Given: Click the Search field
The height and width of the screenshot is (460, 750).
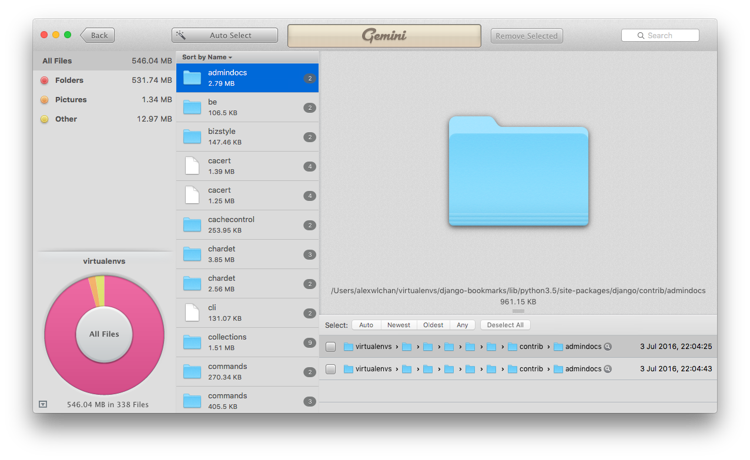Looking at the screenshot, I should coord(660,35).
